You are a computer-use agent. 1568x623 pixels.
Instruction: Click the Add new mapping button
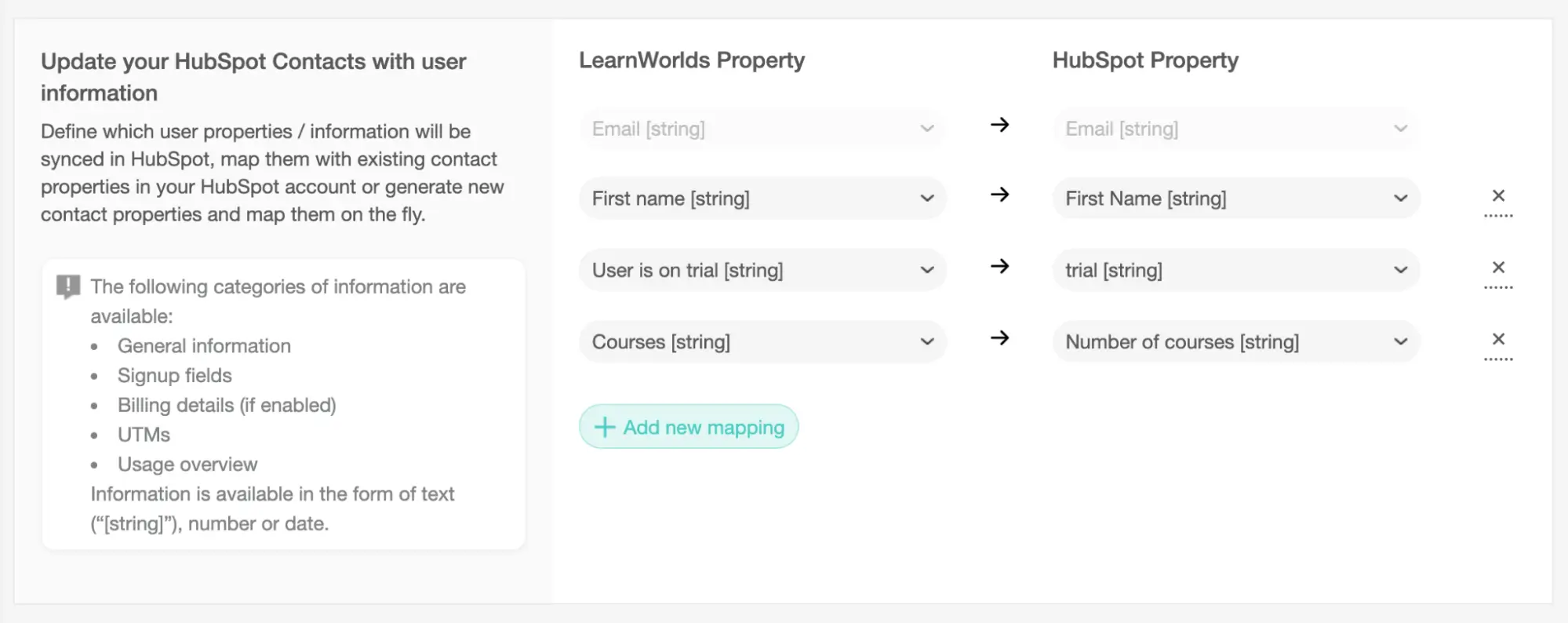(x=689, y=427)
